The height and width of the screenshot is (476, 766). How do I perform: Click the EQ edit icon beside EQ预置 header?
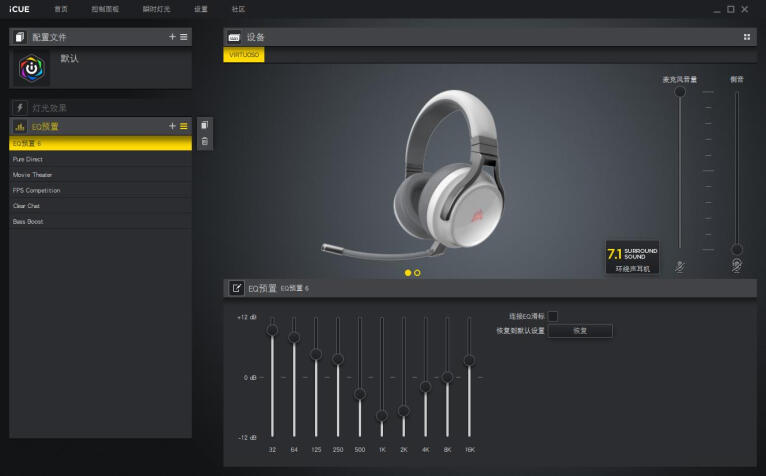point(237,288)
